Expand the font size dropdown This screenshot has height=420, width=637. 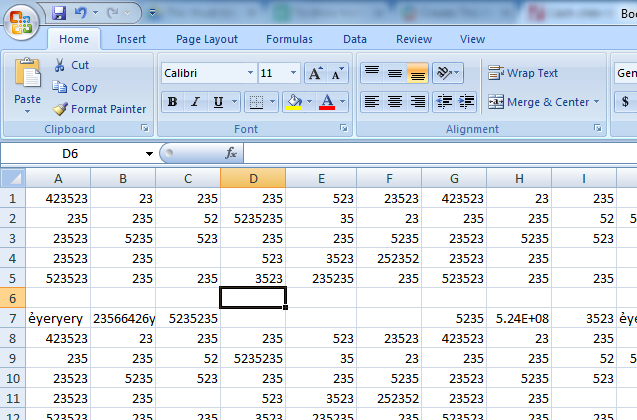[293, 73]
